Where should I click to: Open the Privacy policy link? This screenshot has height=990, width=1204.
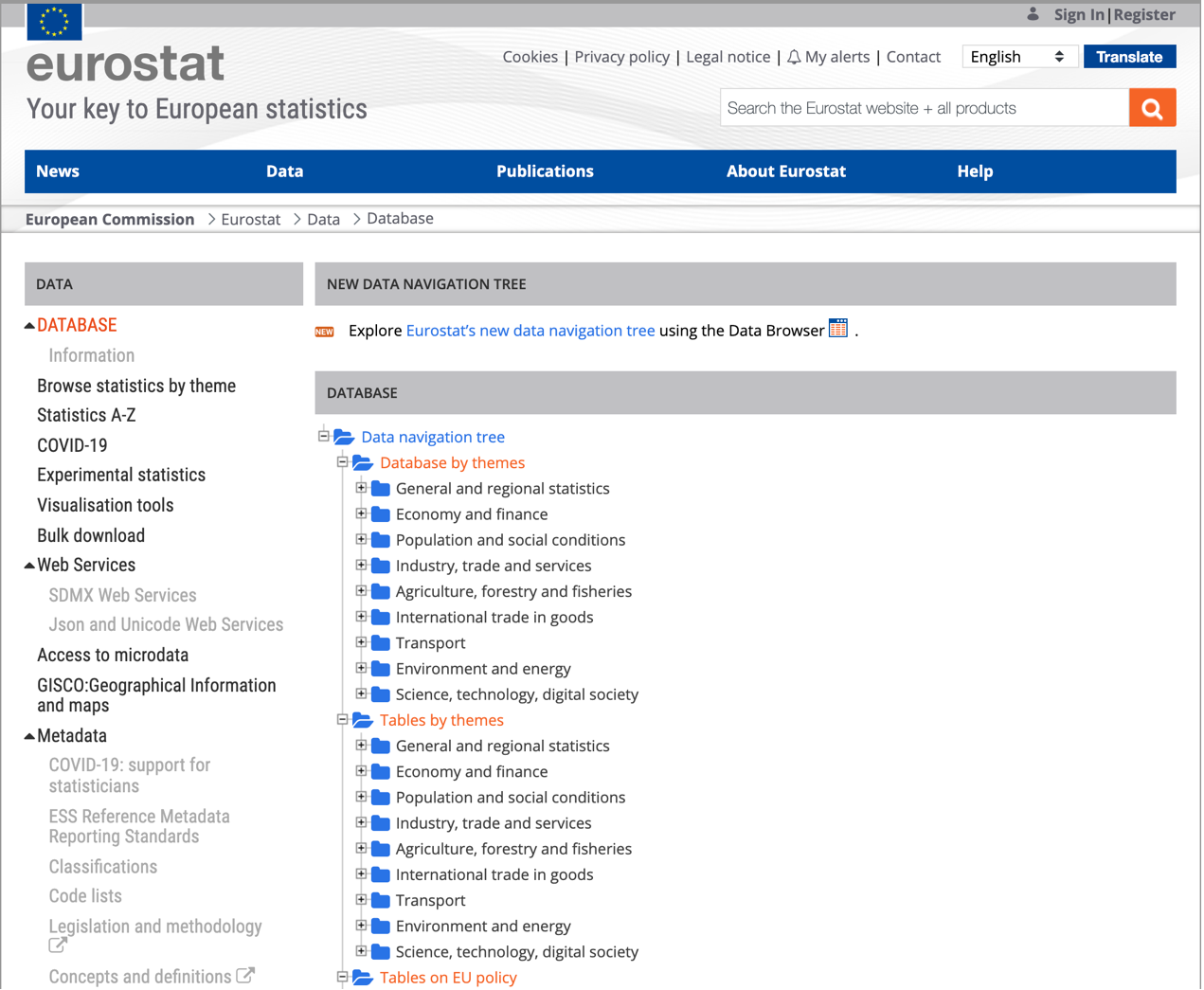tap(621, 57)
